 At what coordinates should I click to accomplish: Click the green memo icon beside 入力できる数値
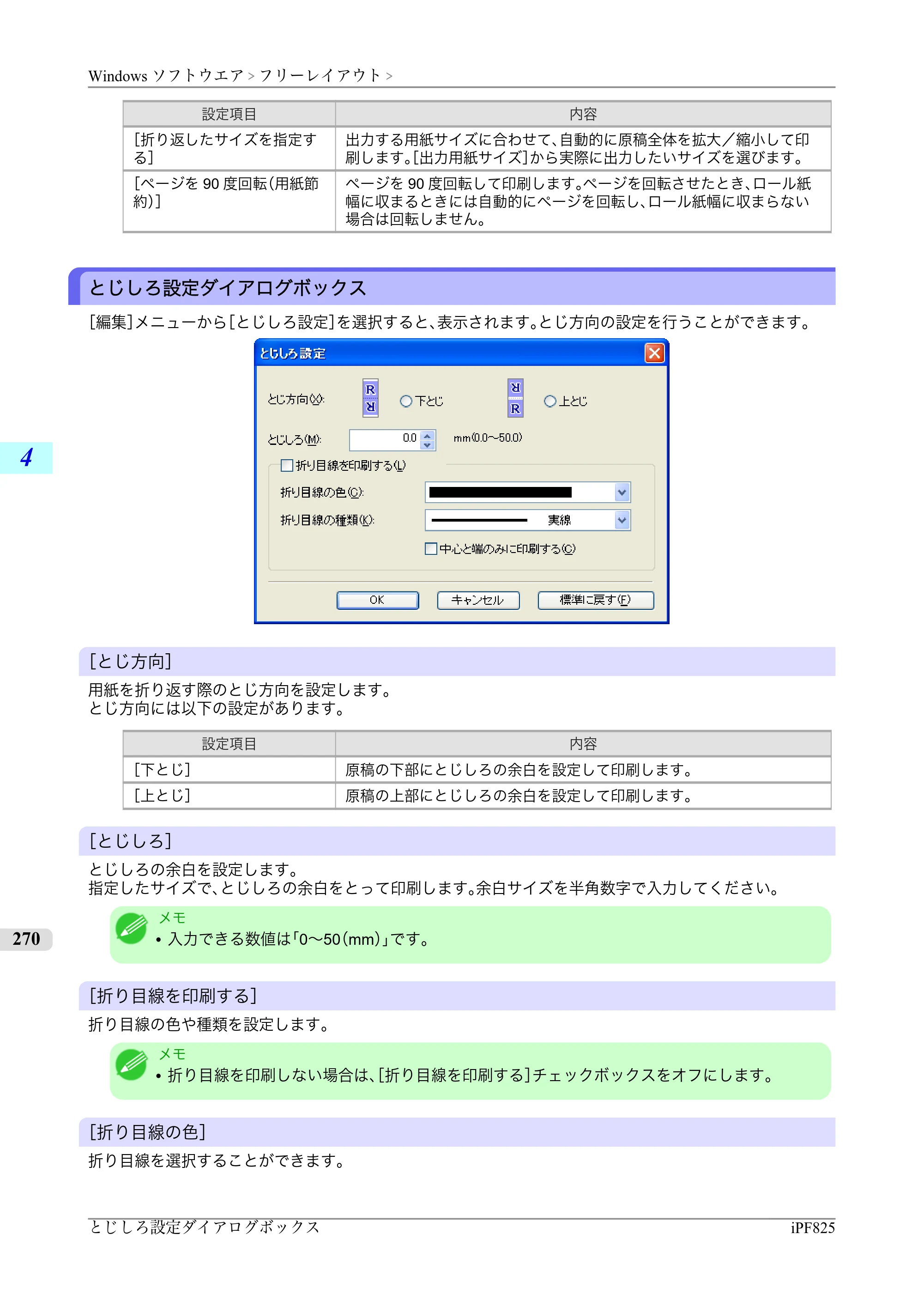pyautogui.click(x=132, y=929)
